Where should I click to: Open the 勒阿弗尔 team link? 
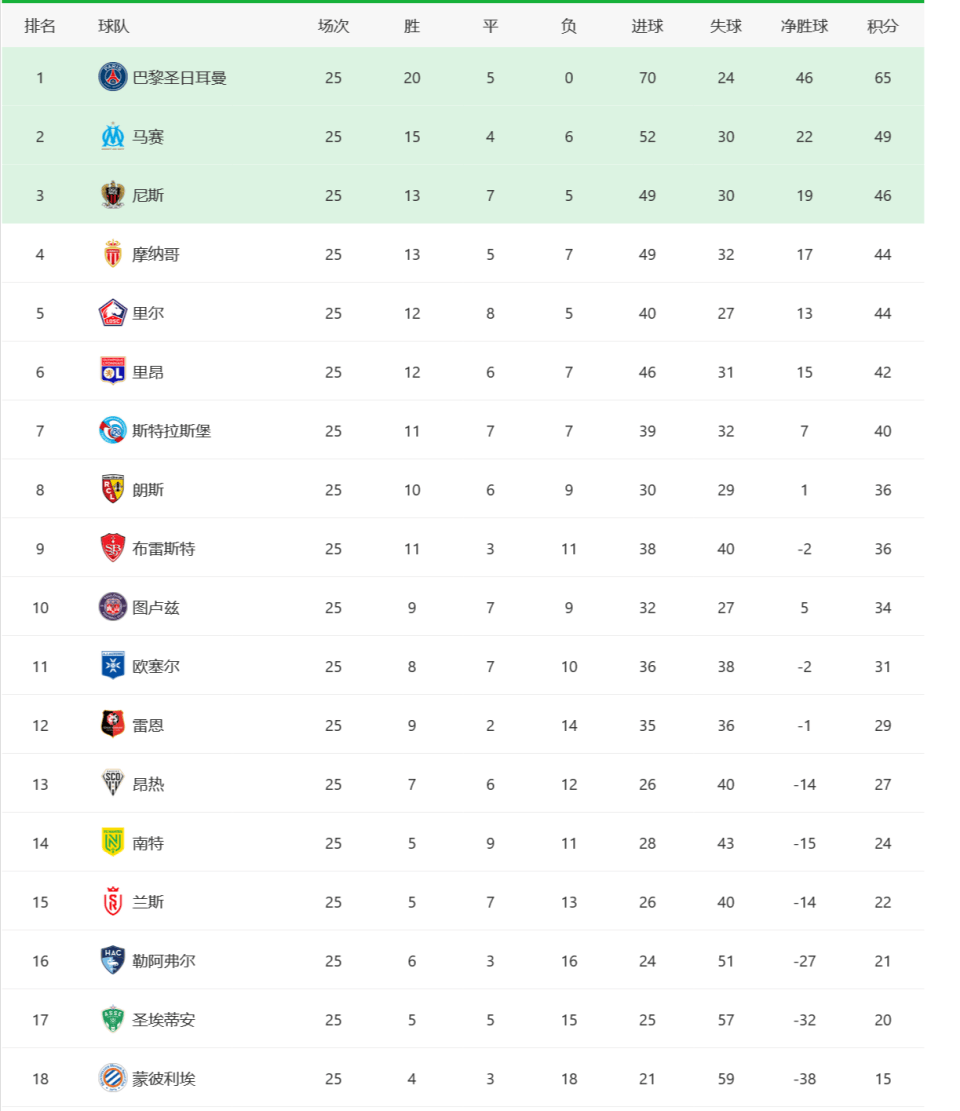pos(164,961)
